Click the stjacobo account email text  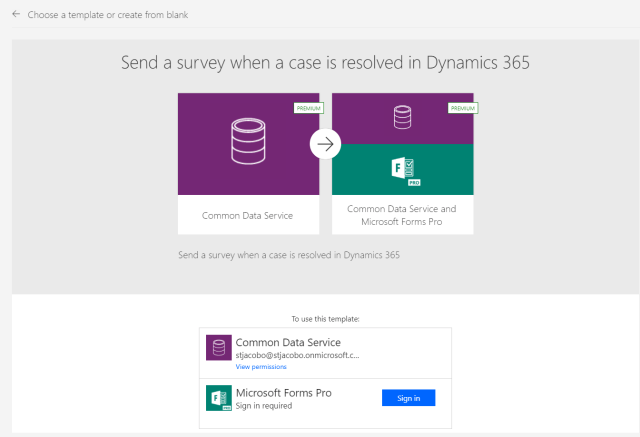click(x=290, y=355)
